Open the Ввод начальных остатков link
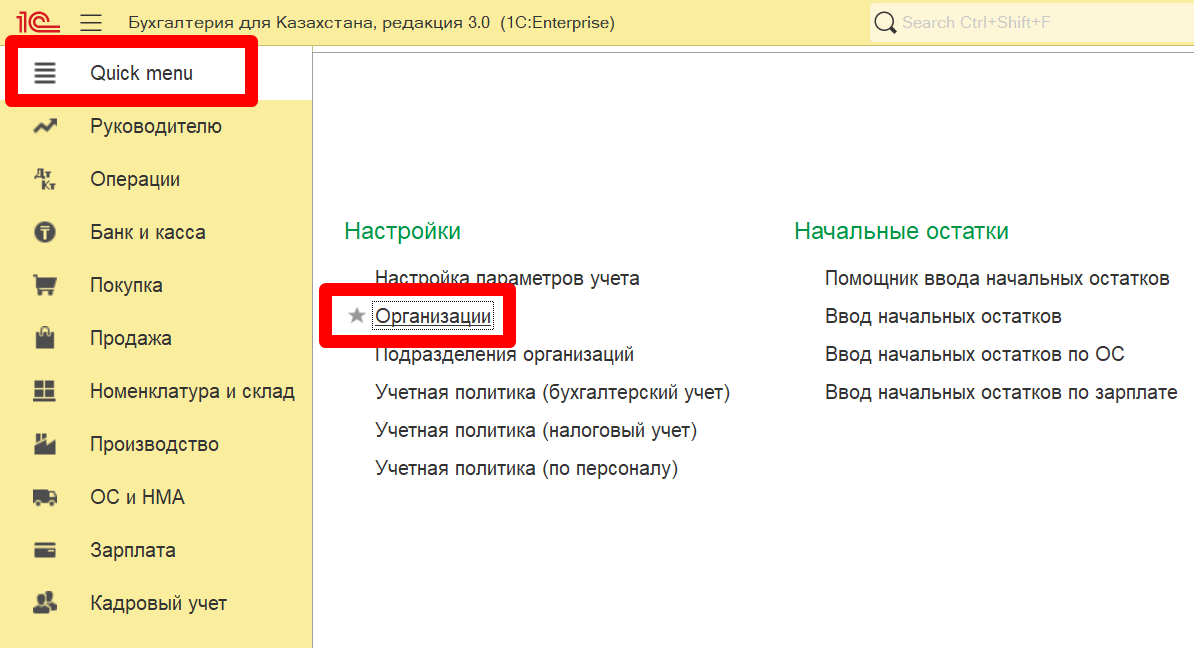 tap(943, 316)
